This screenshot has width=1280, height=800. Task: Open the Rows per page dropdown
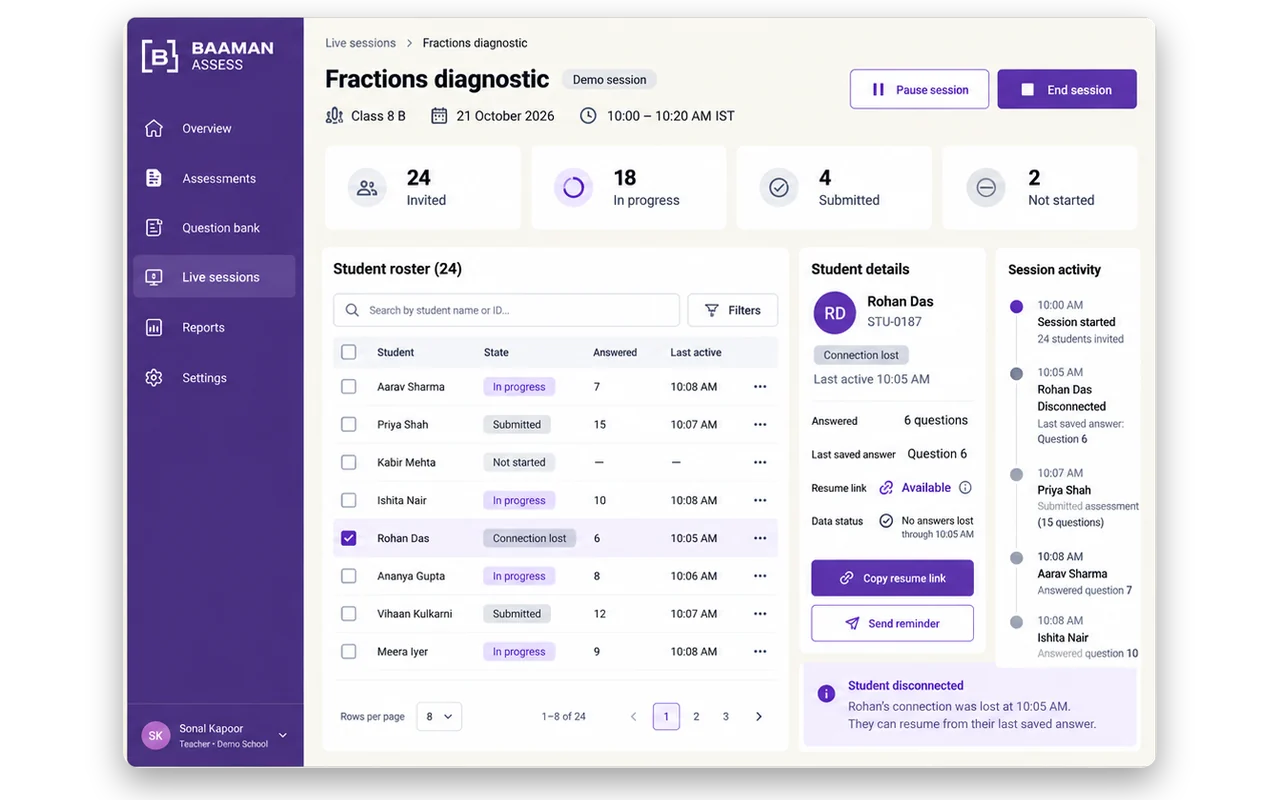[x=439, y=716]
